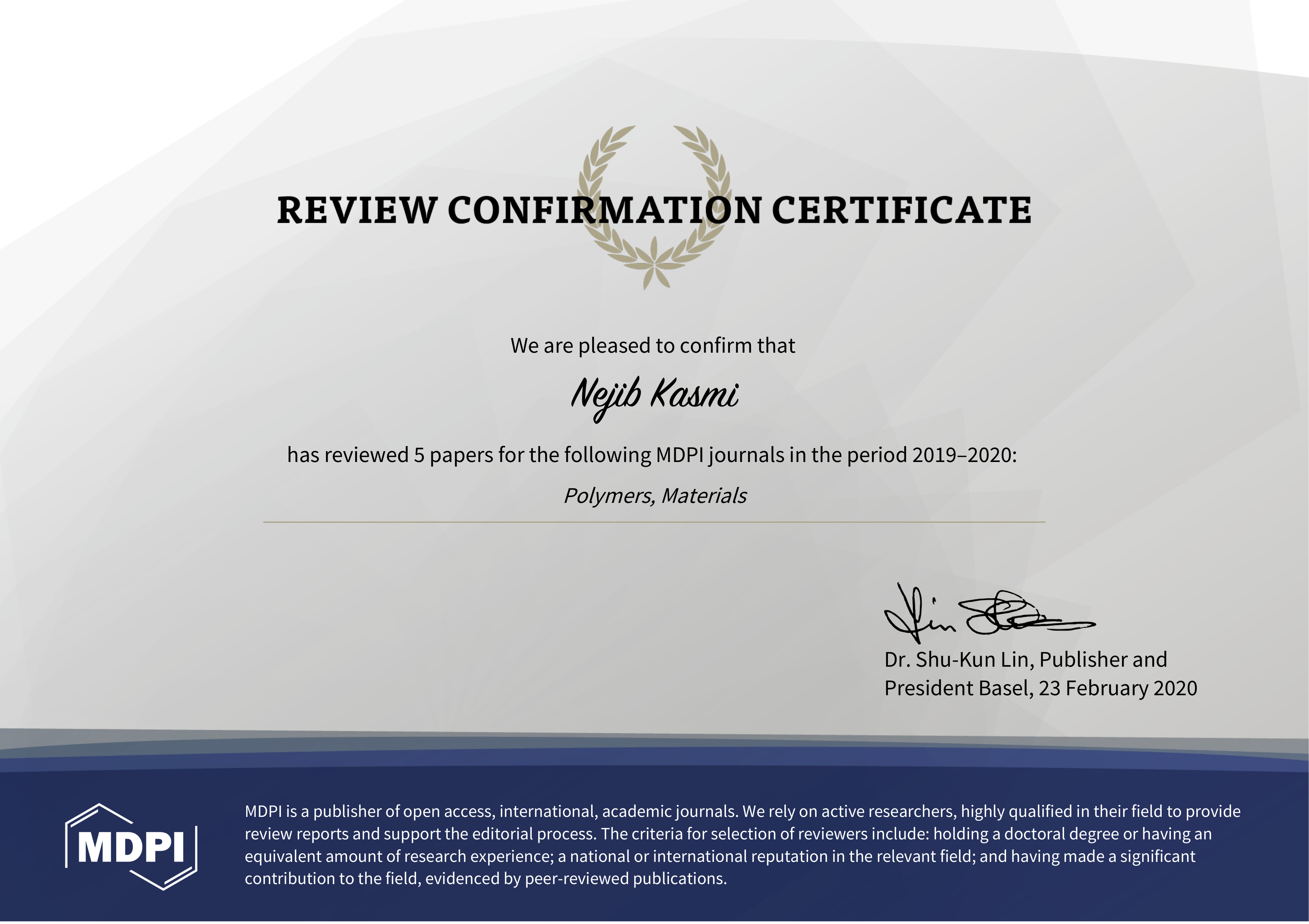Click the 'President Basel' text
This screenshot has width=1309, height=924.
pos(958,688)
